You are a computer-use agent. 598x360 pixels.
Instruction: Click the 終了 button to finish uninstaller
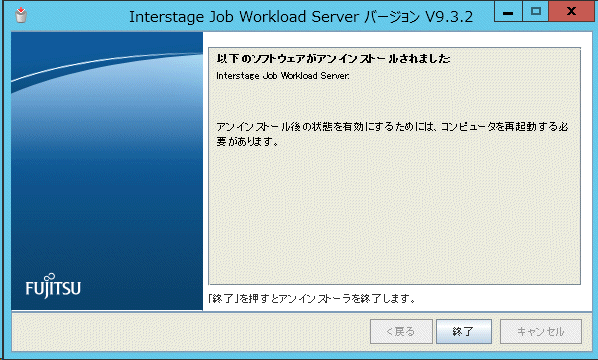click(464, 331)
